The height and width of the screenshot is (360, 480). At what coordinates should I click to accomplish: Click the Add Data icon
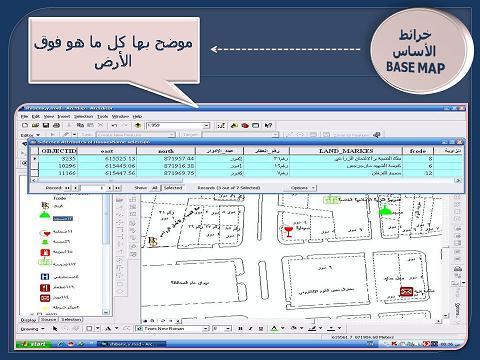[x=138, y=126]
